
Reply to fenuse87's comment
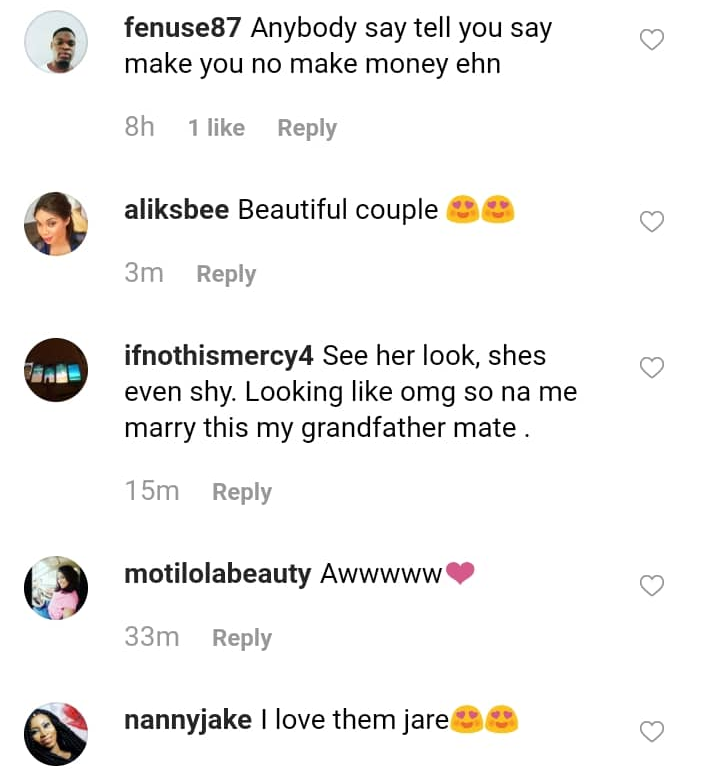306,128
